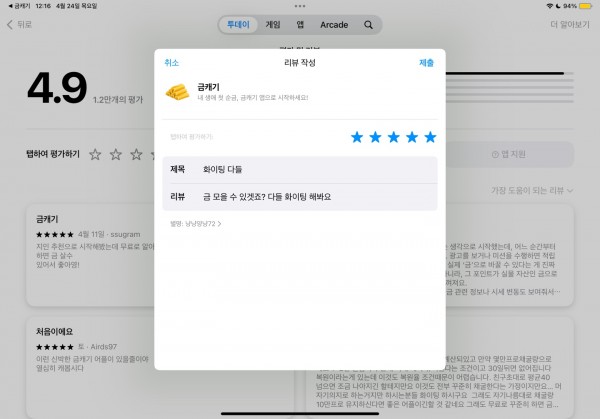600x419 pixels.
Task: Click the 1.2만개의 평가 count
Action: [x=118, y=100]
